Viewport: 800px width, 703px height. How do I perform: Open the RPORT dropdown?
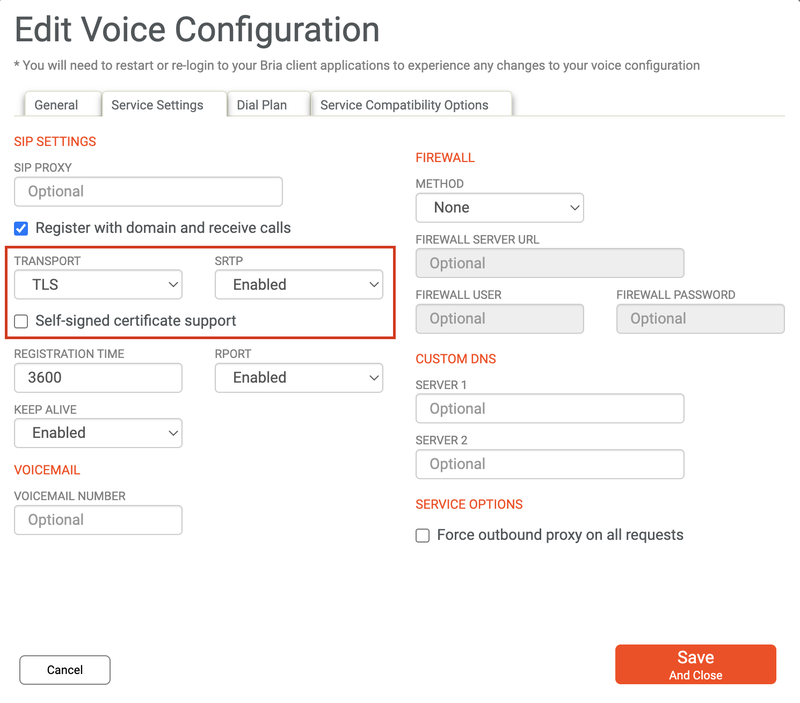tap(299, 378)
